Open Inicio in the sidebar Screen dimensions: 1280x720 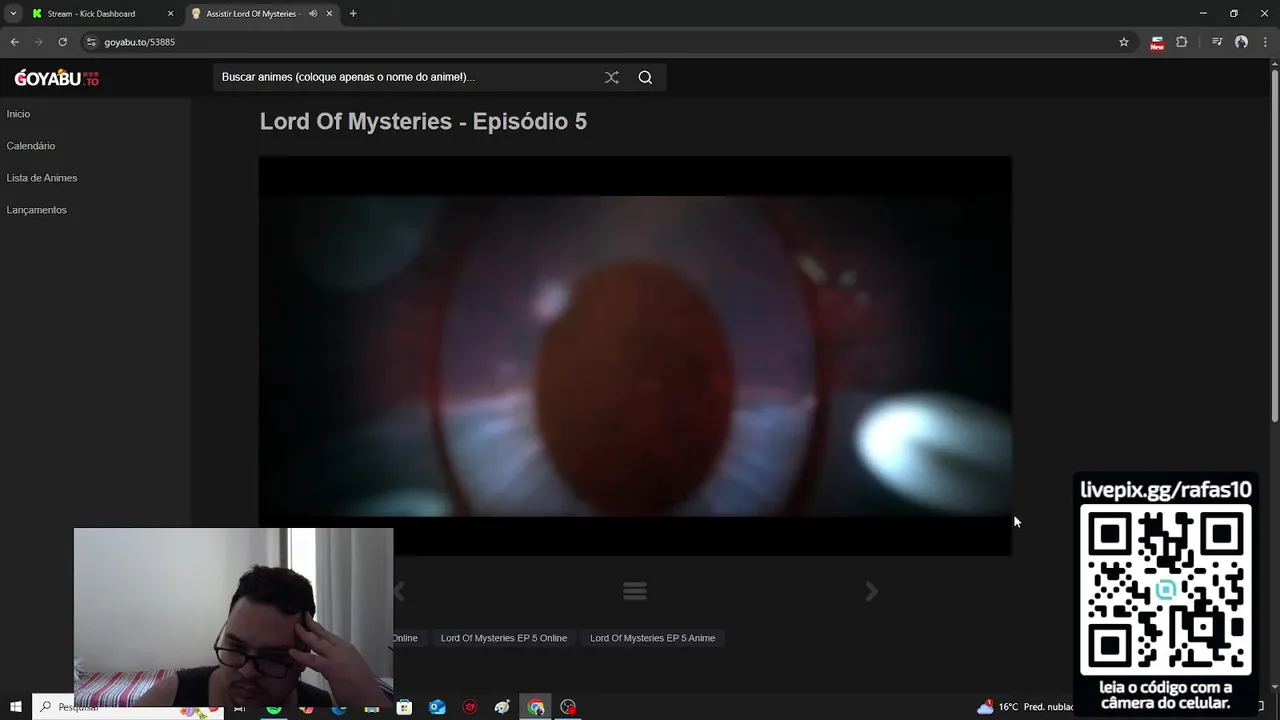coord(18,114)
